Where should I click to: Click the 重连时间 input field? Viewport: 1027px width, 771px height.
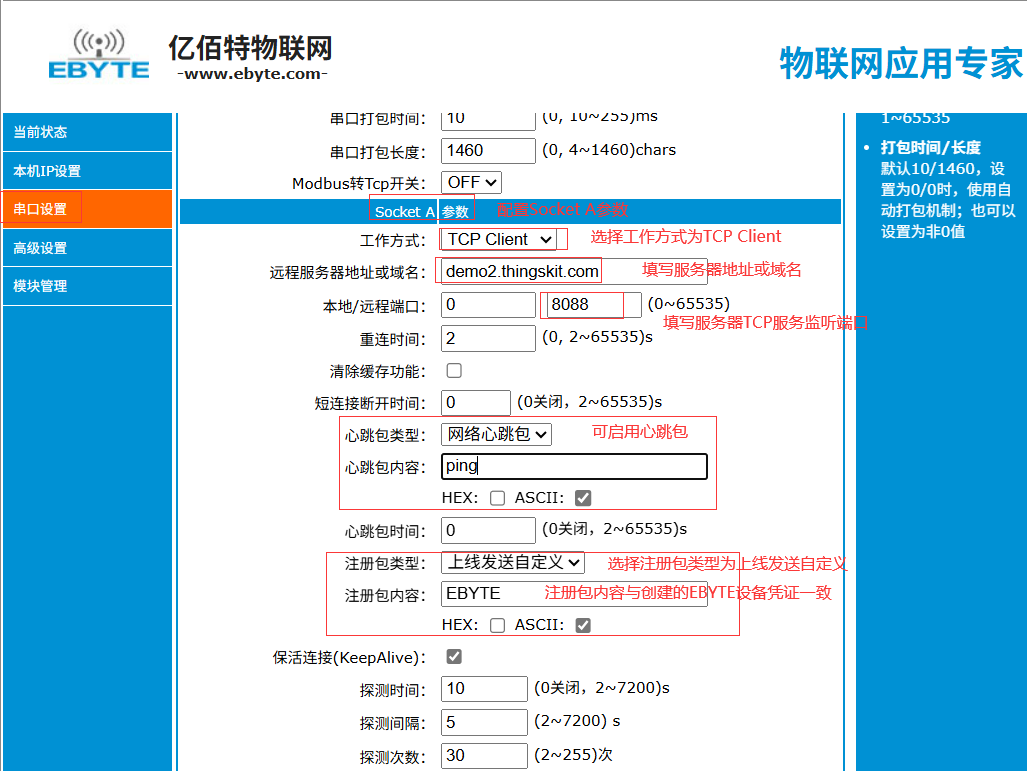488,338
